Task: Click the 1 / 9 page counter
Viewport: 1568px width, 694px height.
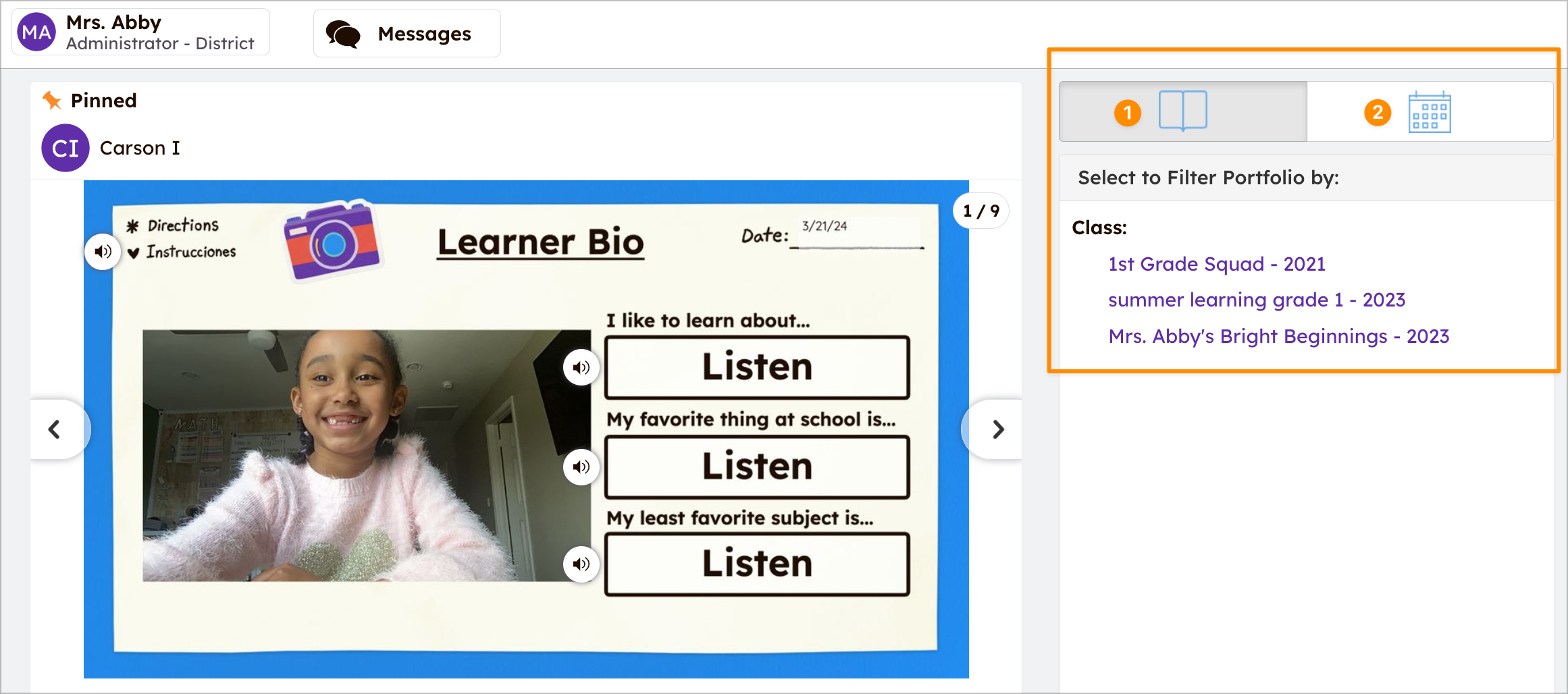Action: (x=981, y=211)
